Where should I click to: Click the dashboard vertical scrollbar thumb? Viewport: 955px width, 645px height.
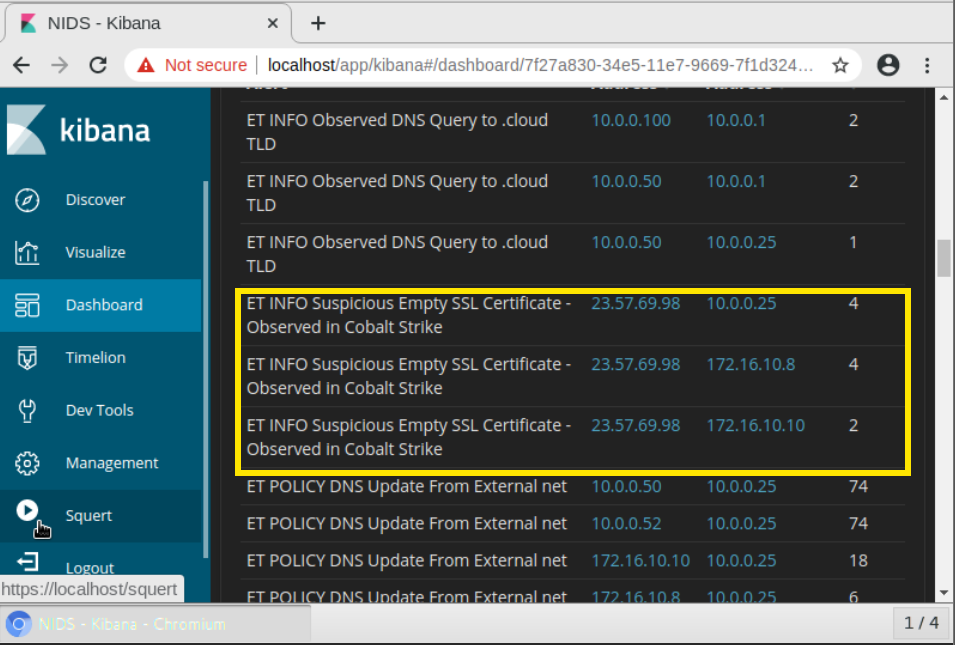click(x=943, y=258)
